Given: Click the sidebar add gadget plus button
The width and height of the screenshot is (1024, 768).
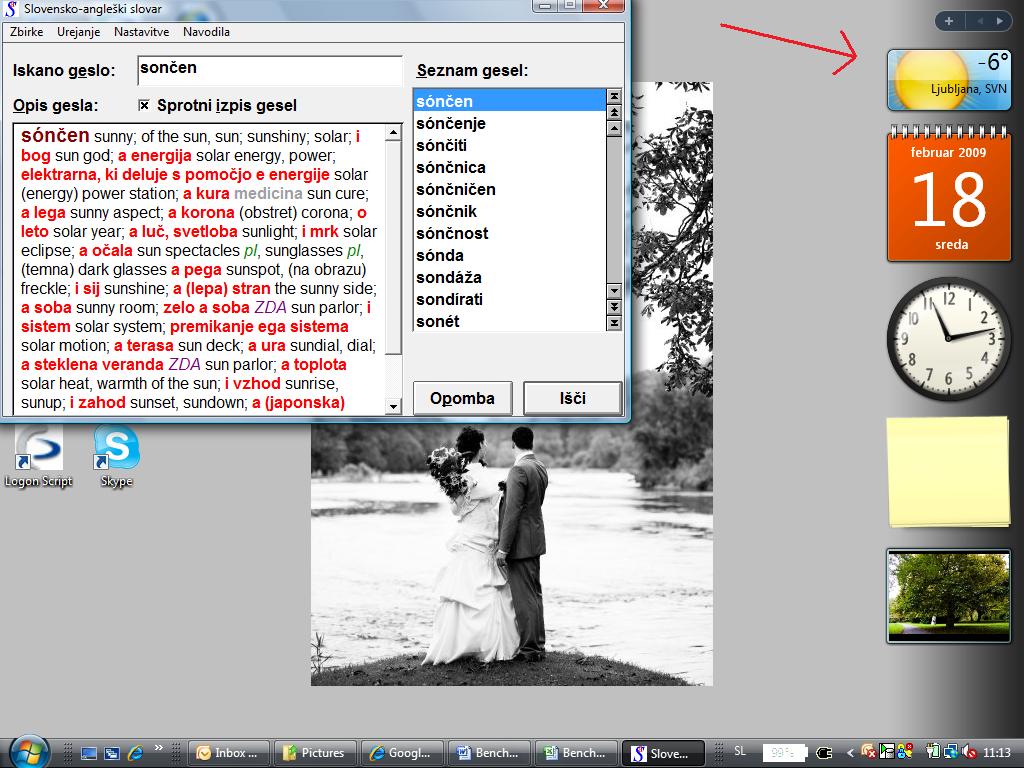Looking at the screenshot, I should (948, 20).
